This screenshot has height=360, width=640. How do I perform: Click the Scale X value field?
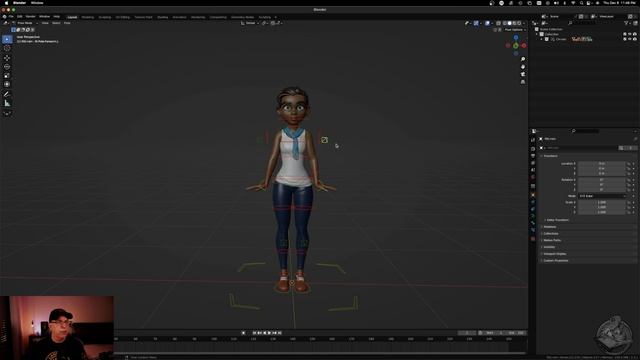tap(602, 202)
